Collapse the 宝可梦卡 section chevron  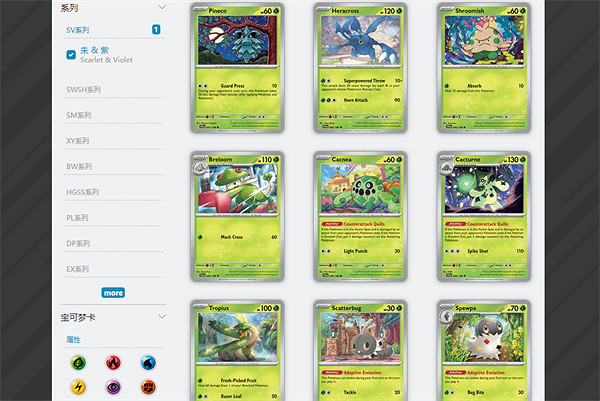click(162, 316)
